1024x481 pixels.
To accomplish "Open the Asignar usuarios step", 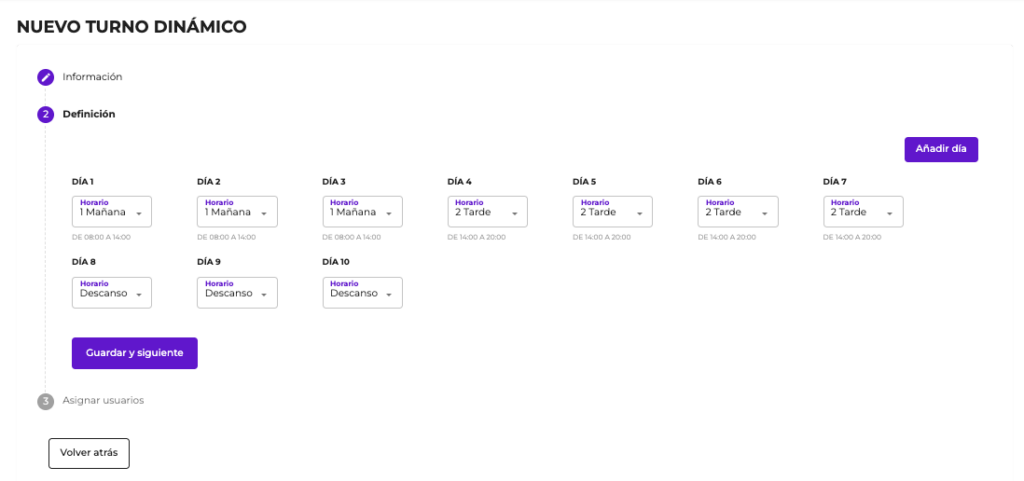I will [103, 400].
